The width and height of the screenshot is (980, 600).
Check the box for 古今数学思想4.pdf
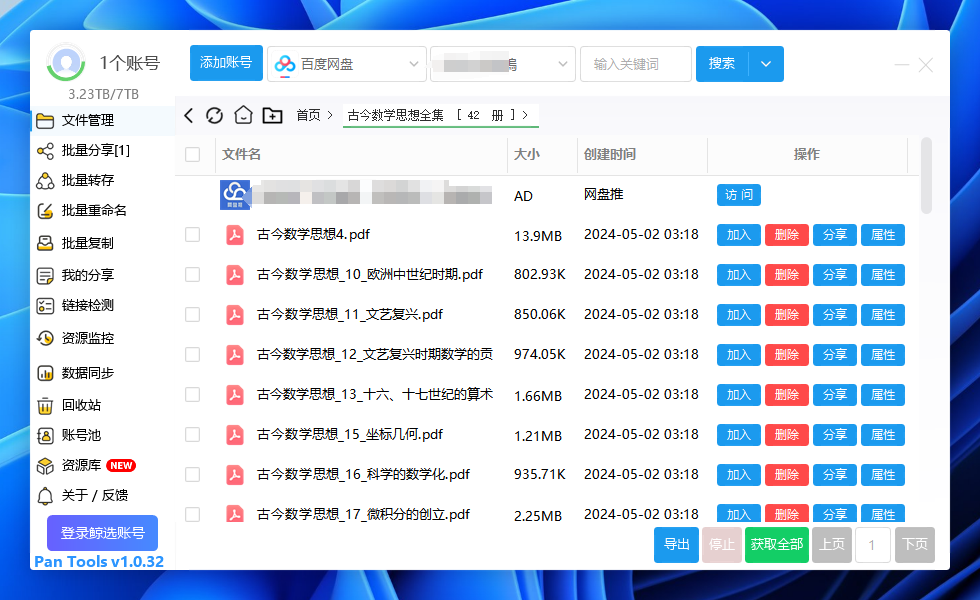pyautogui.click(x=192, y=234)
